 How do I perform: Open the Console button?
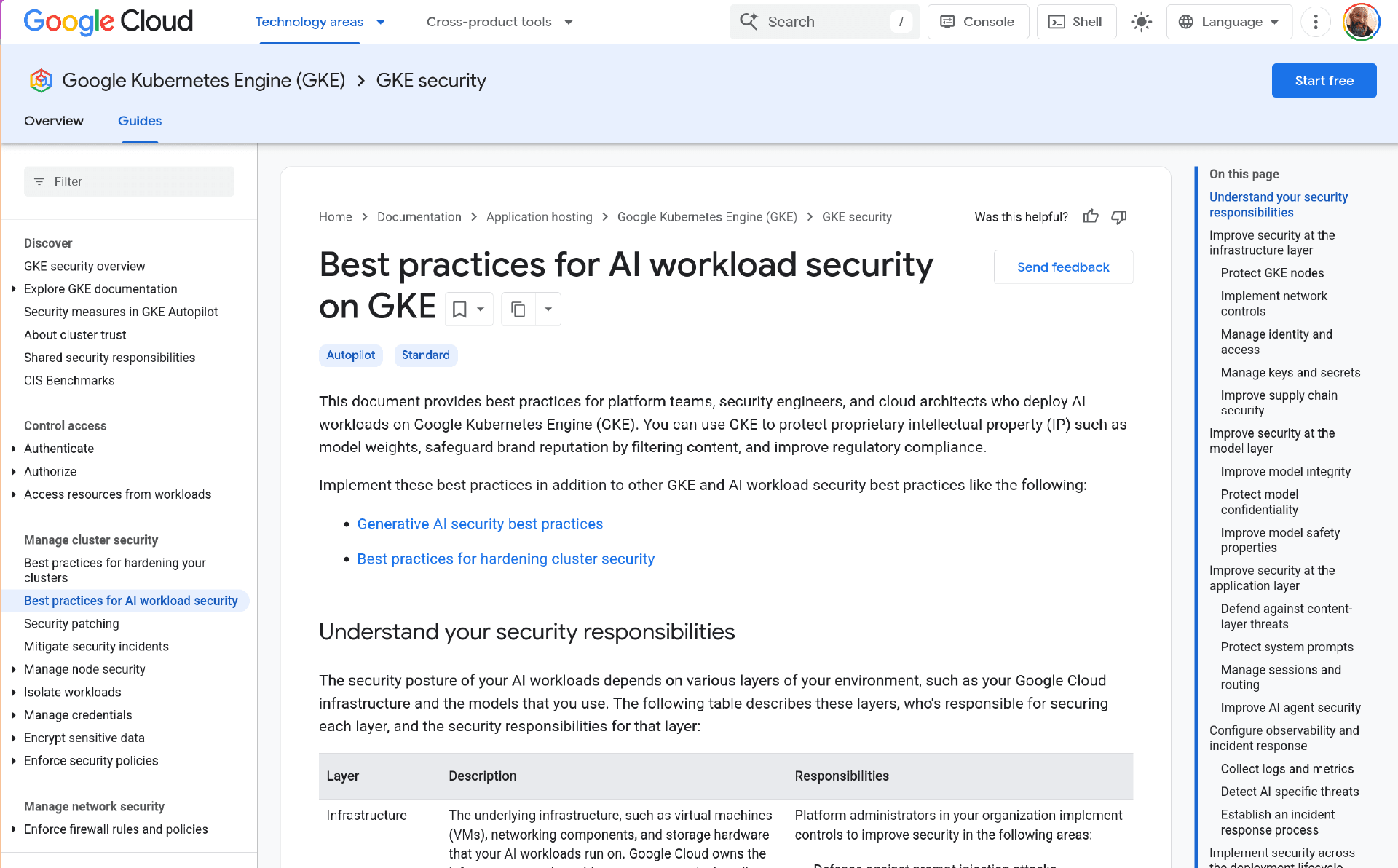point(978,22)
